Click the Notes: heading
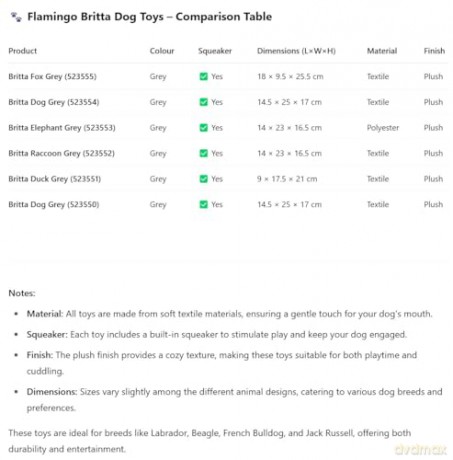The height and width of the screenshot is (460, 453). click(x=22, y=293)
